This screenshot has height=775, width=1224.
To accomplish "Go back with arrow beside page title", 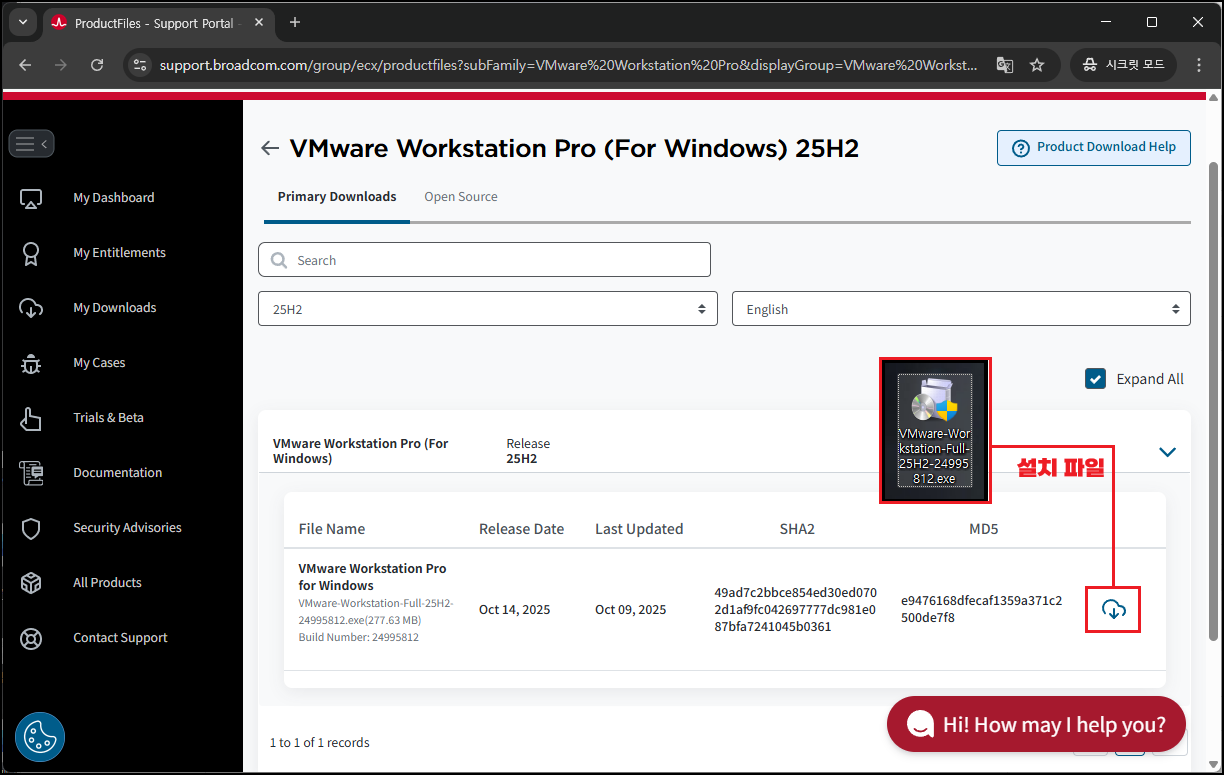I will point(269,149).
